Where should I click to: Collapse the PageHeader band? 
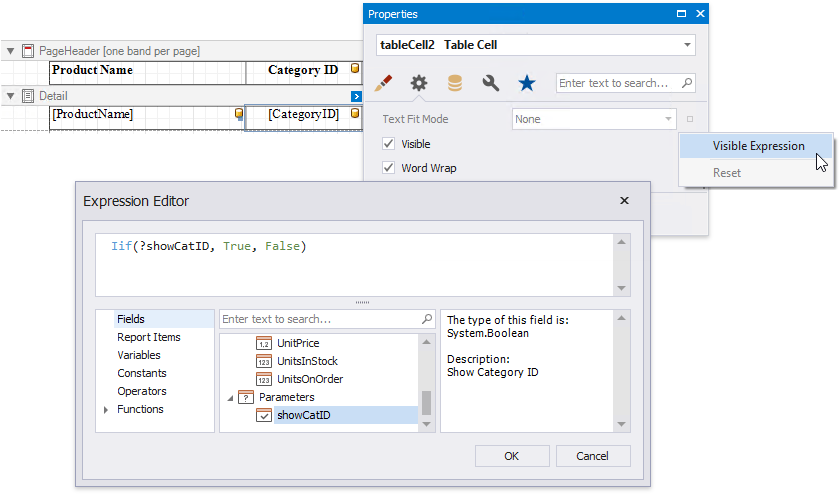click(x=10, y=50)
